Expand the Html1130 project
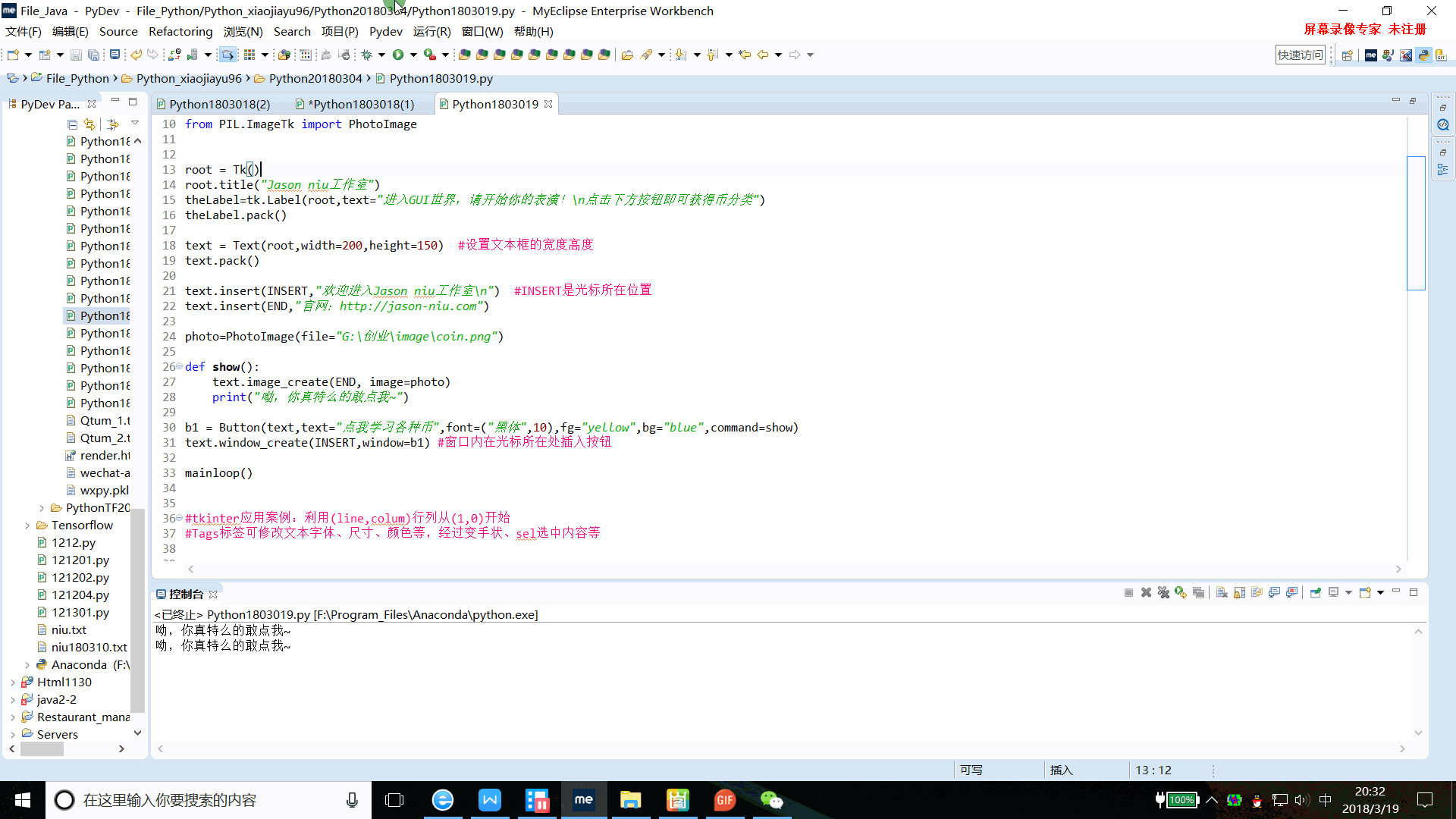 click(x=13, y=682)
